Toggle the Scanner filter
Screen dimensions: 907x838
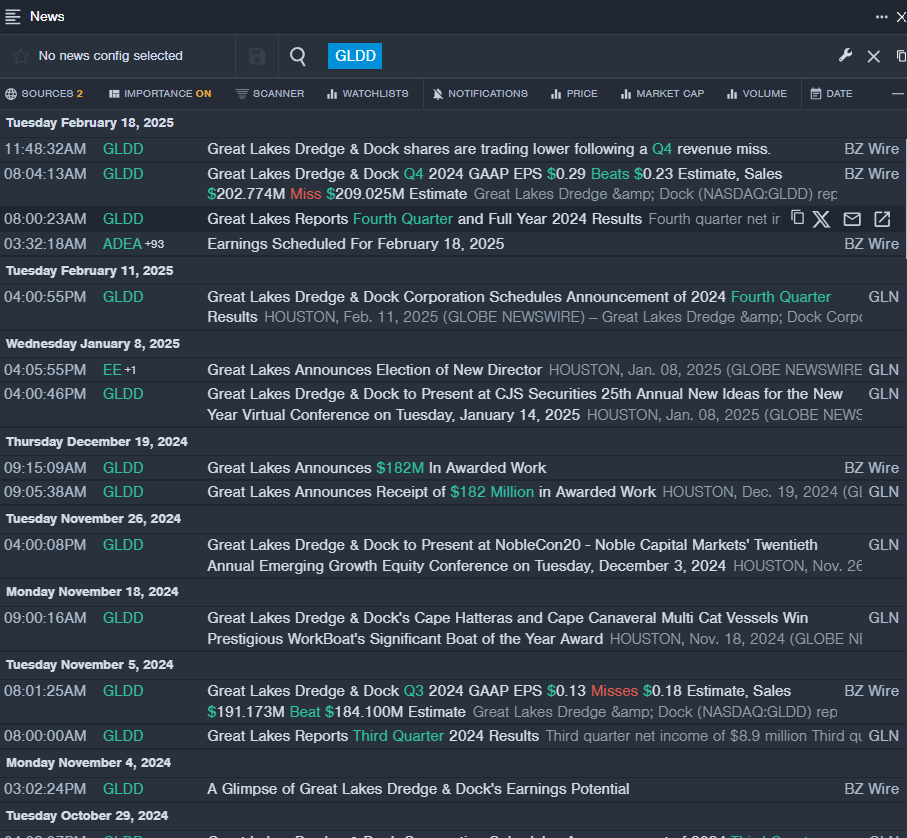coord(270,94)
